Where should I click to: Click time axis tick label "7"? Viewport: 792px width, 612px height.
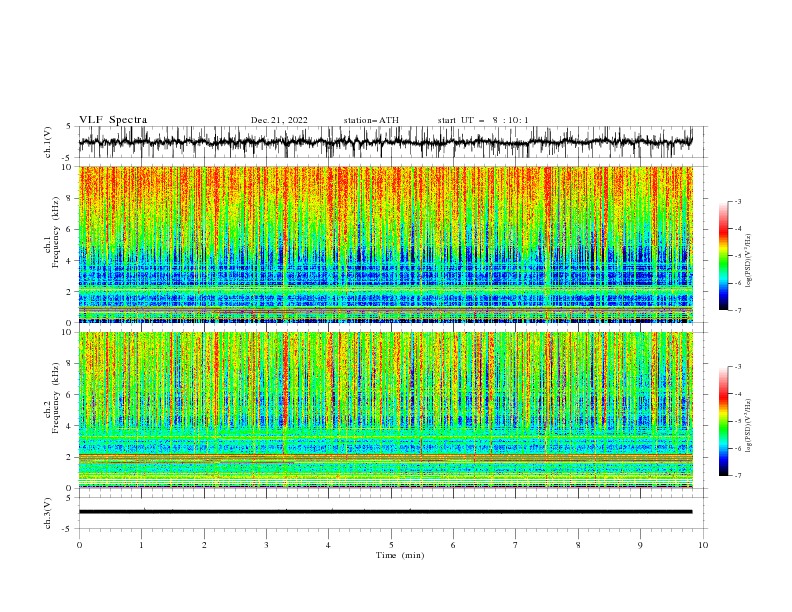tap(516, 545)
